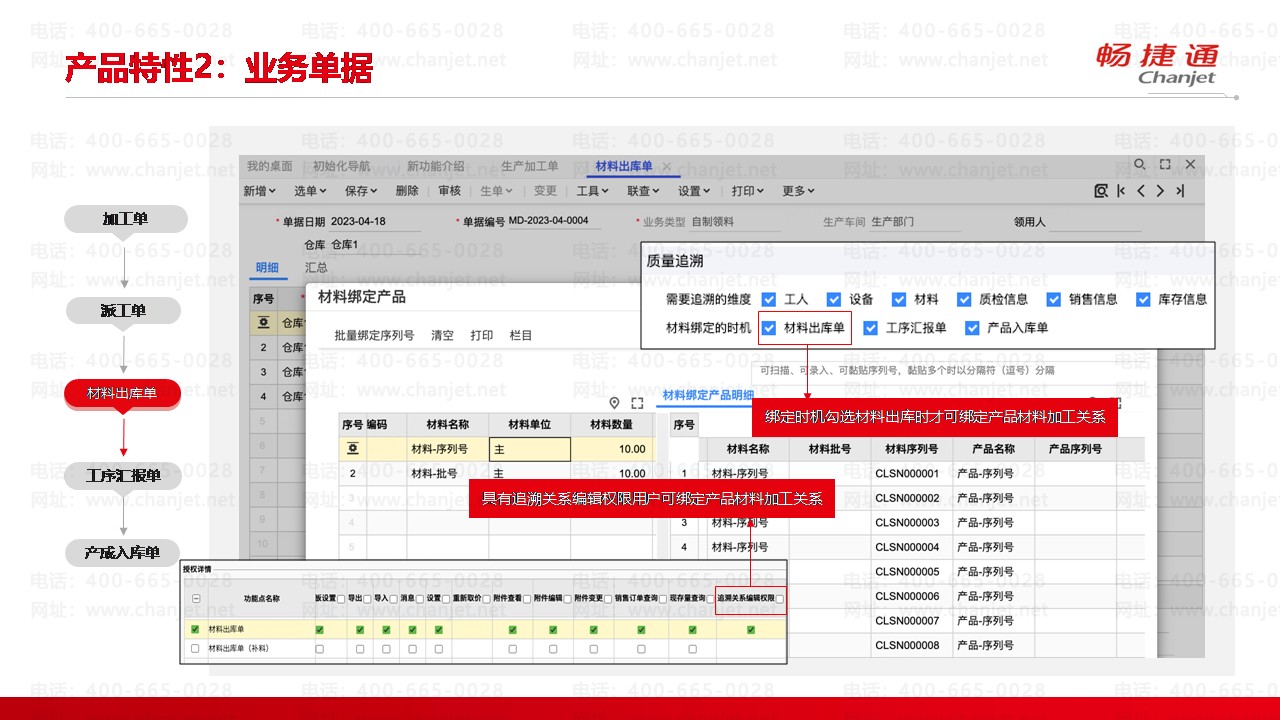Go to previous record arrow
Screen dimensions: 1280x720
(1141, 191)
